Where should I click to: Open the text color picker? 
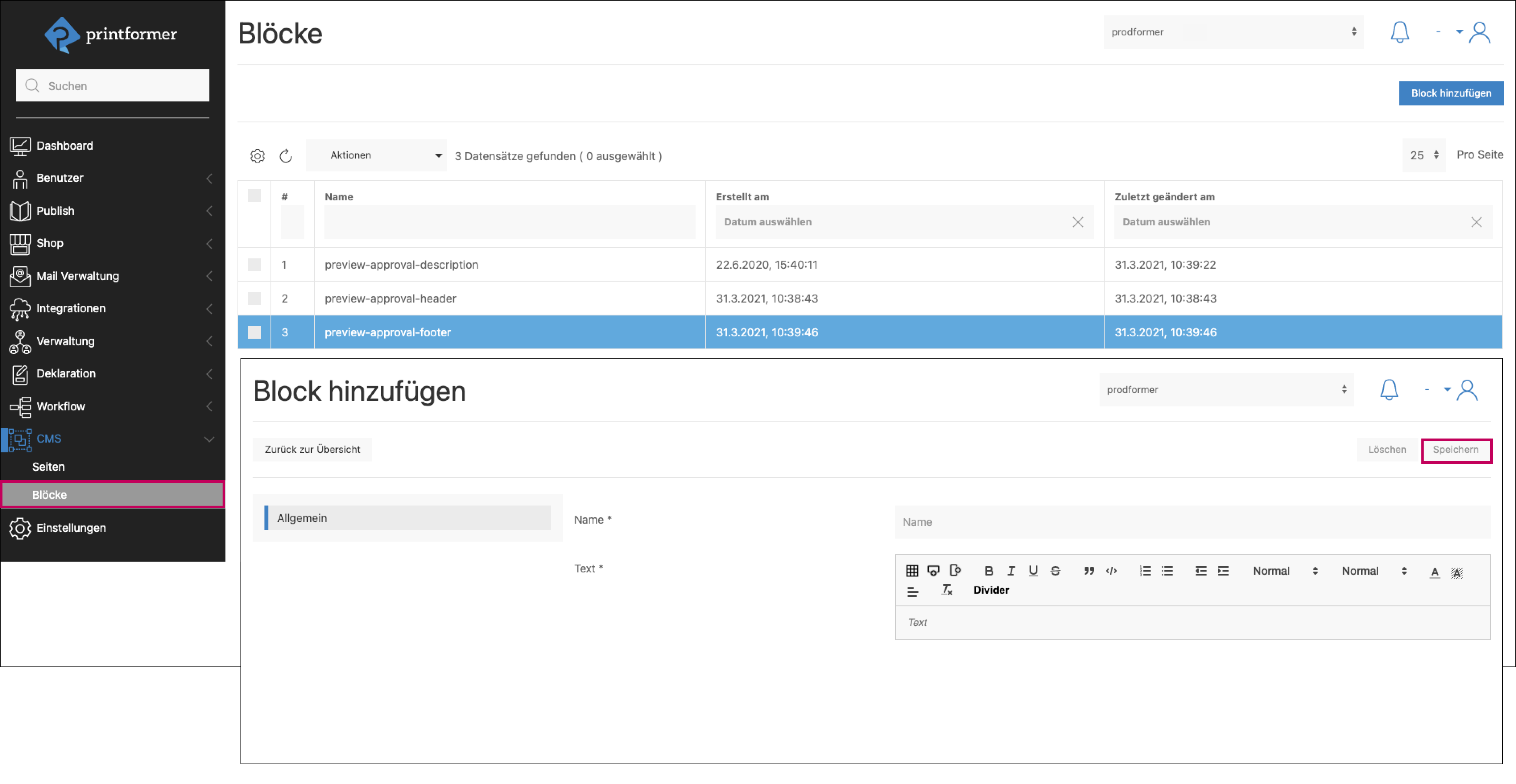click(1435, 572)
